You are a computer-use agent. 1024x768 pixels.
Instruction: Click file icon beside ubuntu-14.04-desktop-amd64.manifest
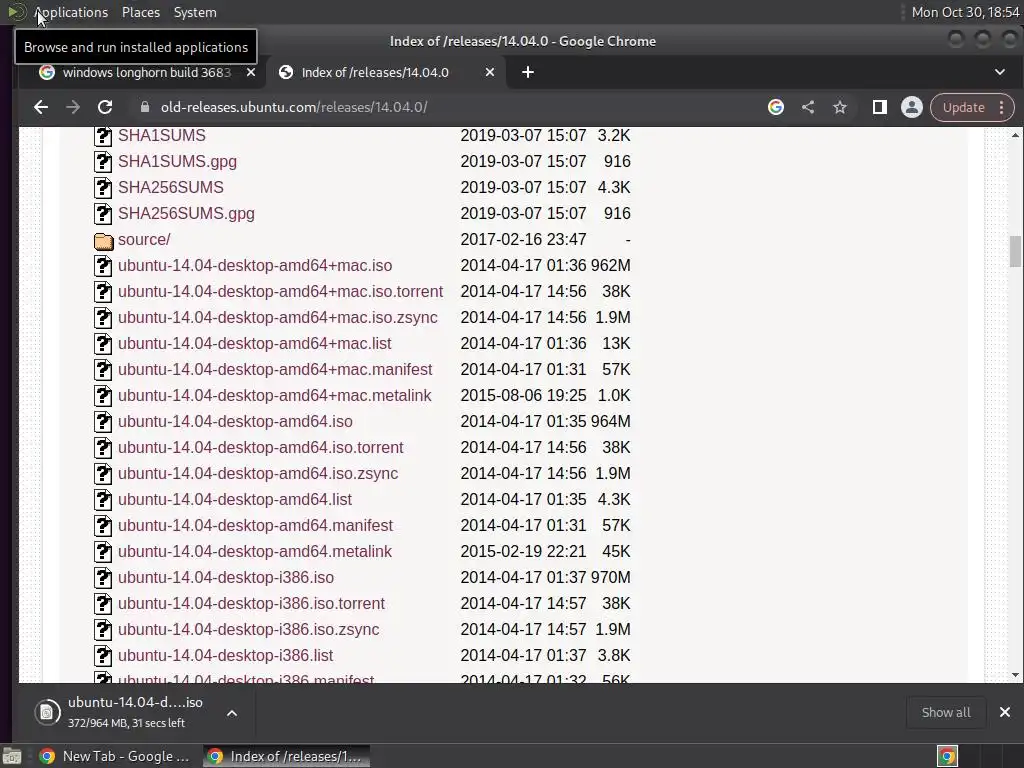click(x=103, y=526)
